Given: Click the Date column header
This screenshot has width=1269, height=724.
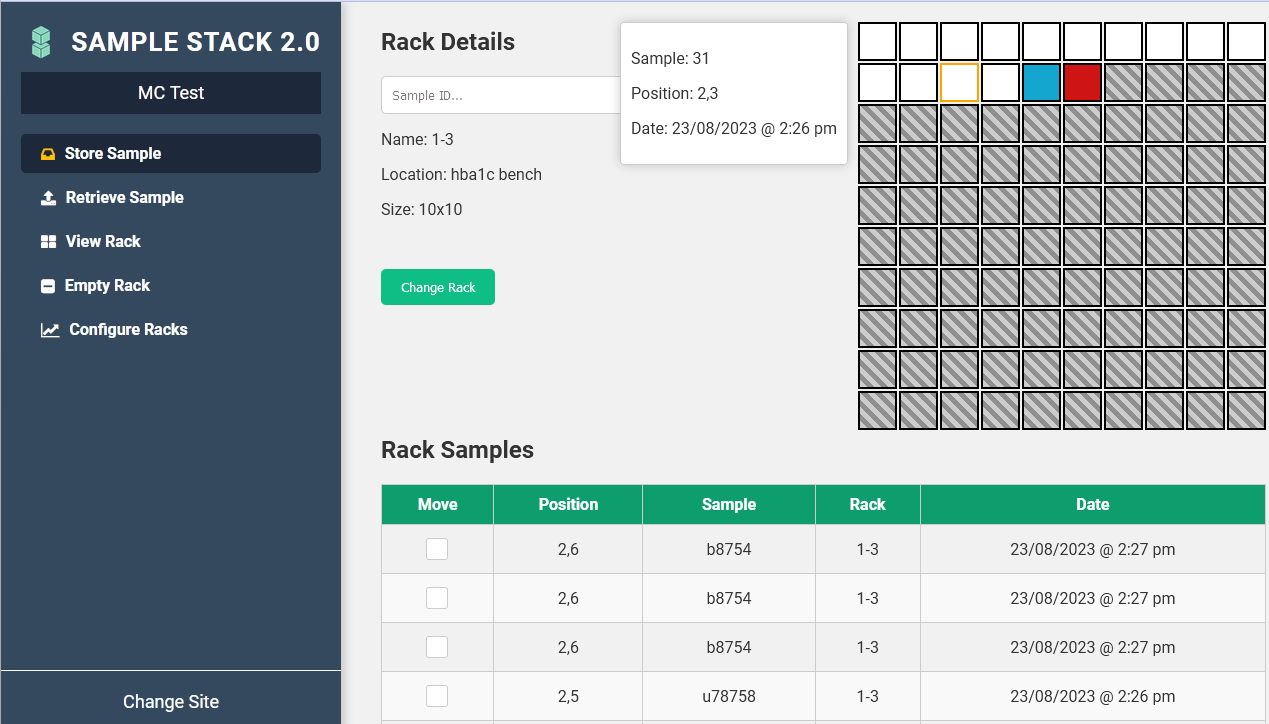Looking at the screenshot, I should [1092, 504].
